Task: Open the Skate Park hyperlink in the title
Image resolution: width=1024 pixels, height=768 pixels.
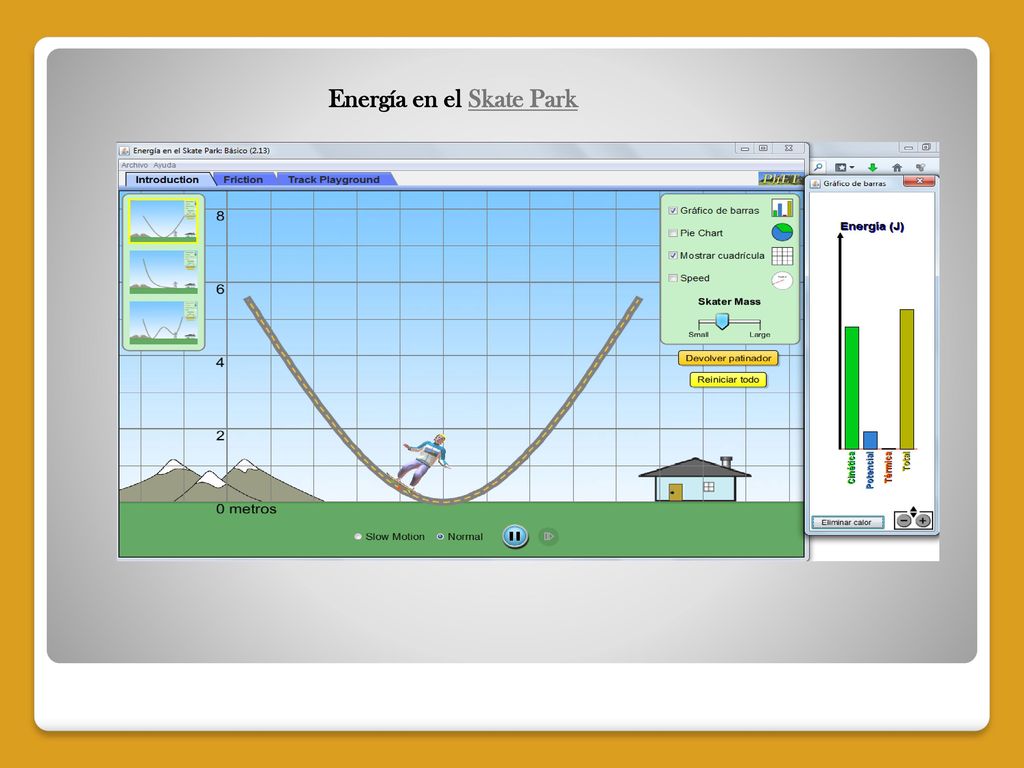Action: [522, 99]
